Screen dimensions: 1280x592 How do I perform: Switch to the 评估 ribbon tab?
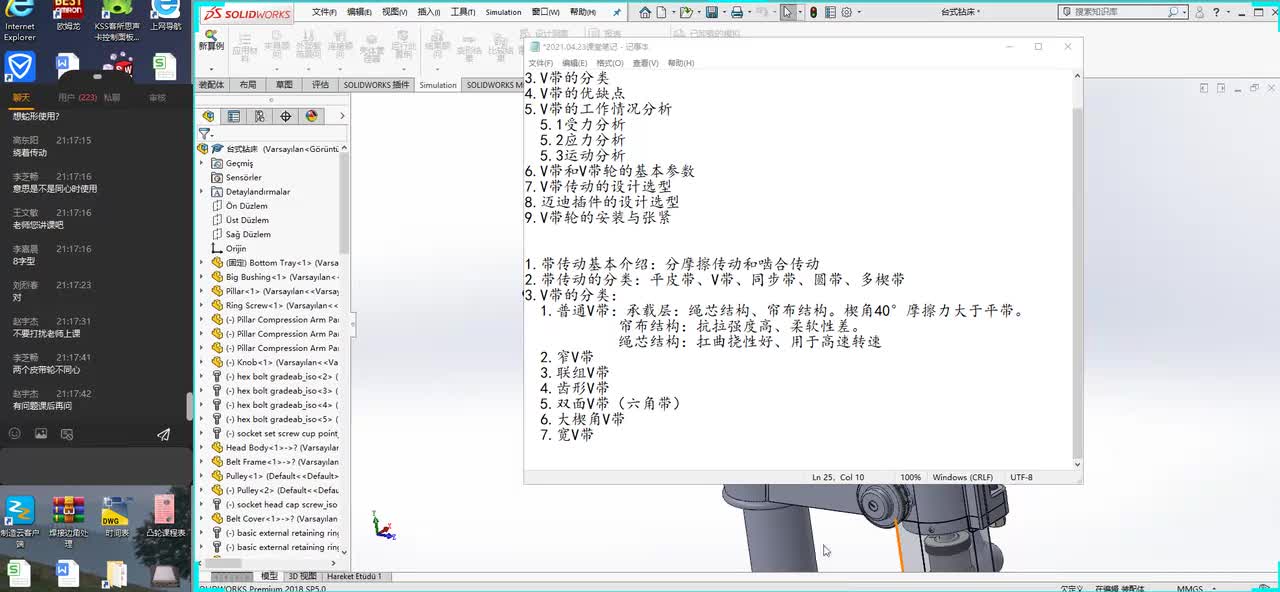pyautogui.click(x=320, y=85)
